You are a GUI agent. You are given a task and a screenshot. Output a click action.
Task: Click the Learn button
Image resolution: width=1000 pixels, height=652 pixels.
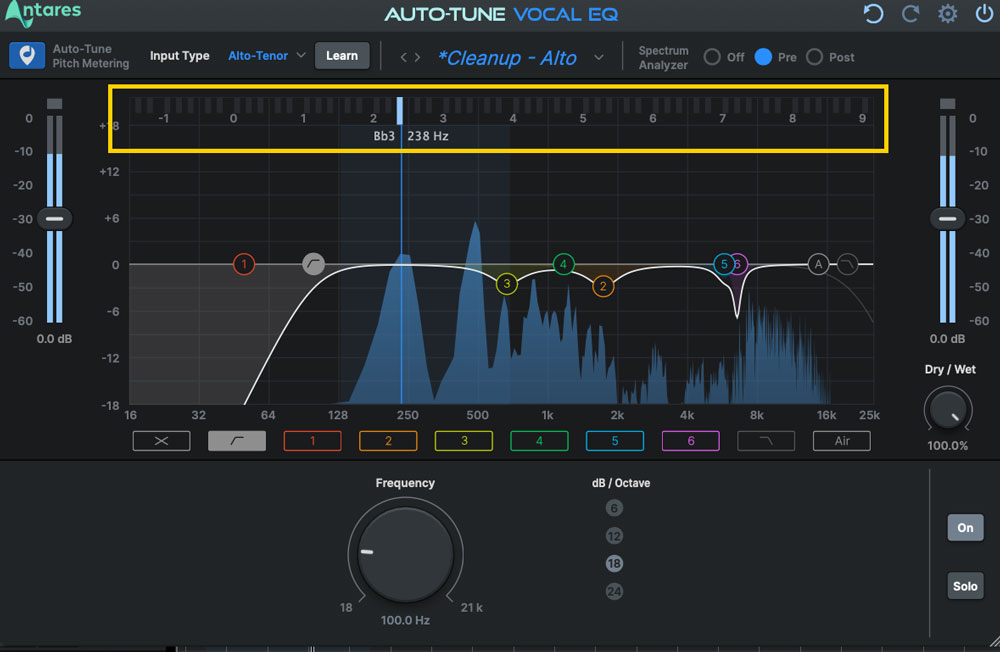[342, 56]
